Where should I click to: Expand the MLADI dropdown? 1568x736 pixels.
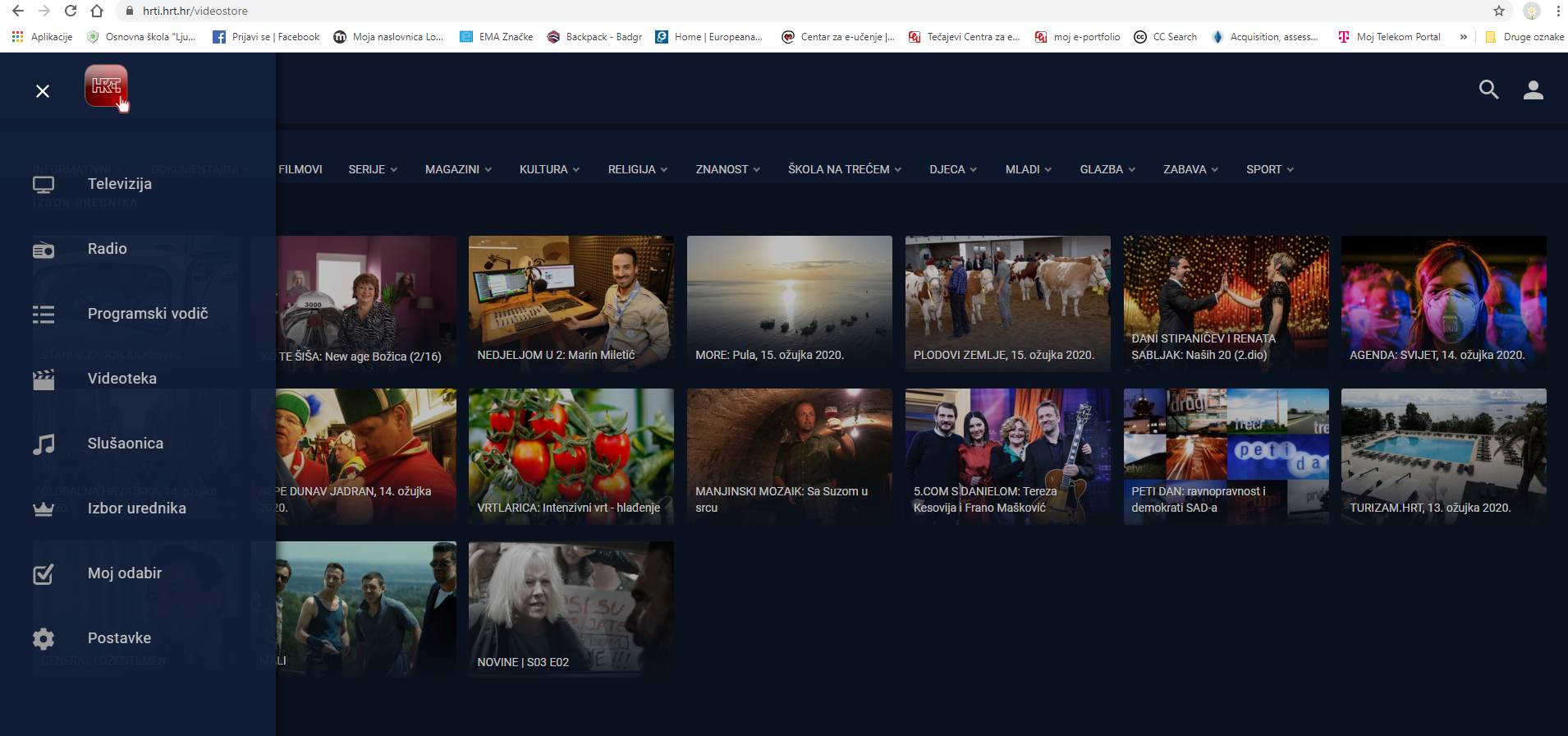1029,169
